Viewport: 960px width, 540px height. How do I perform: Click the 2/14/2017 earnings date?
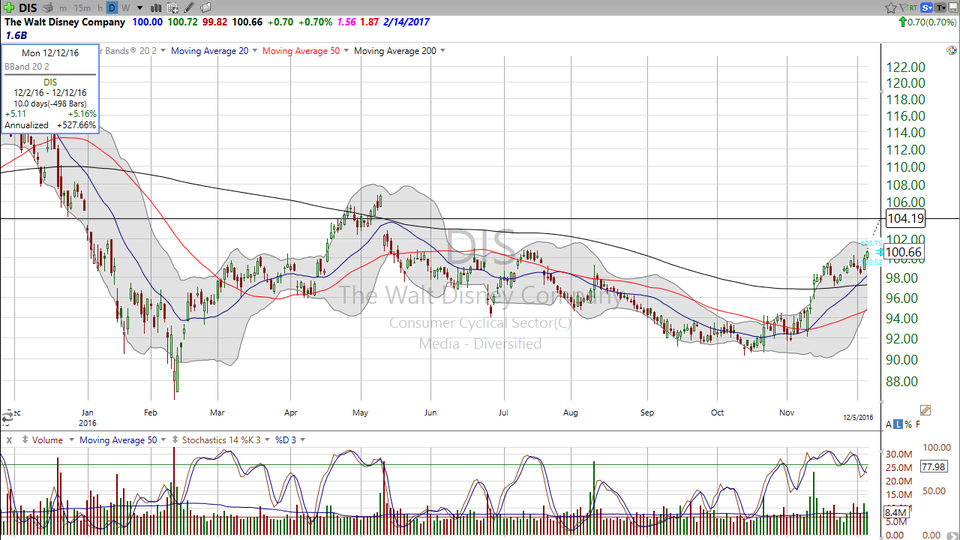tap(406, 22)
